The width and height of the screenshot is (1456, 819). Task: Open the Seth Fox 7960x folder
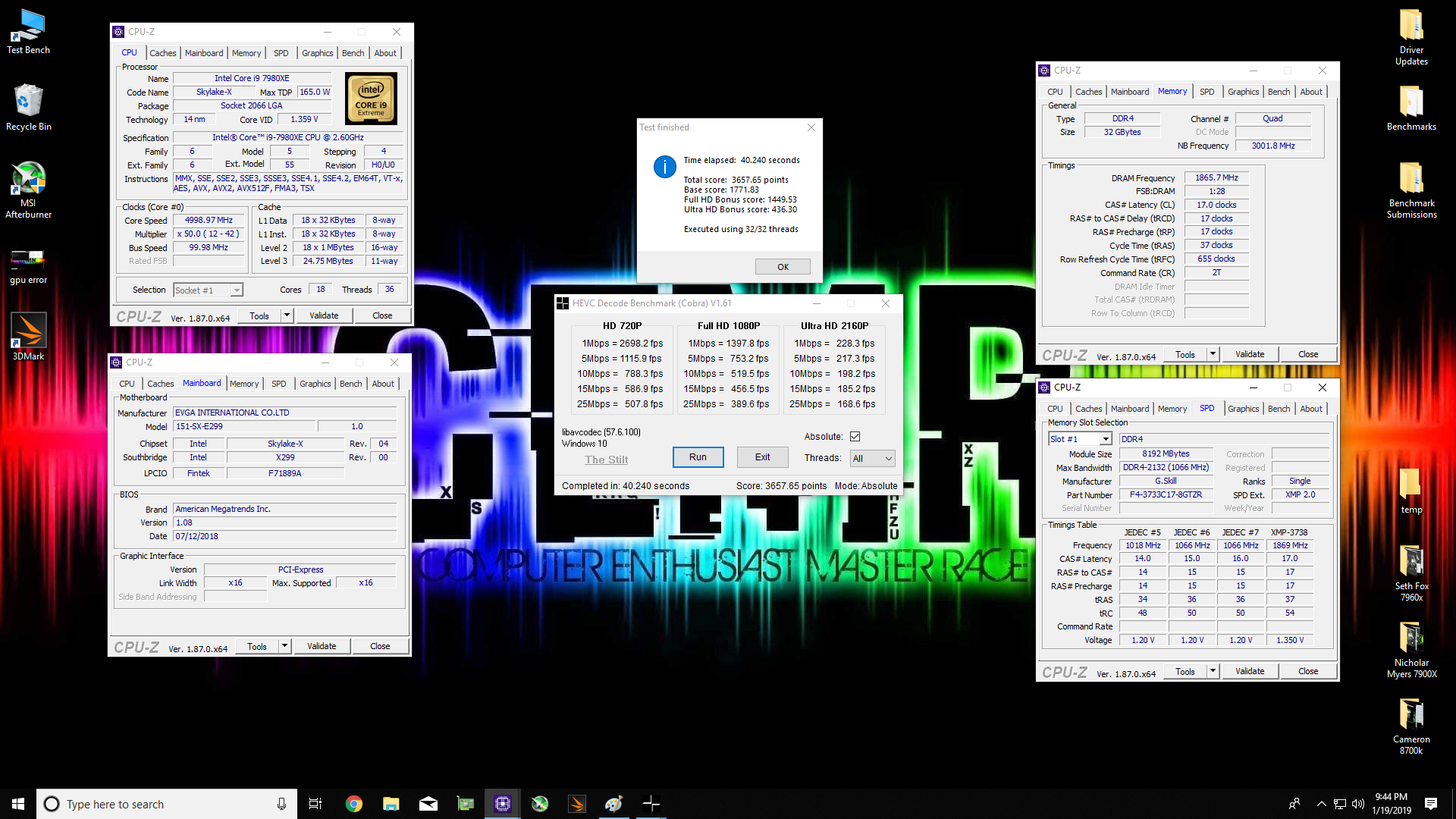pos(1411,573)
